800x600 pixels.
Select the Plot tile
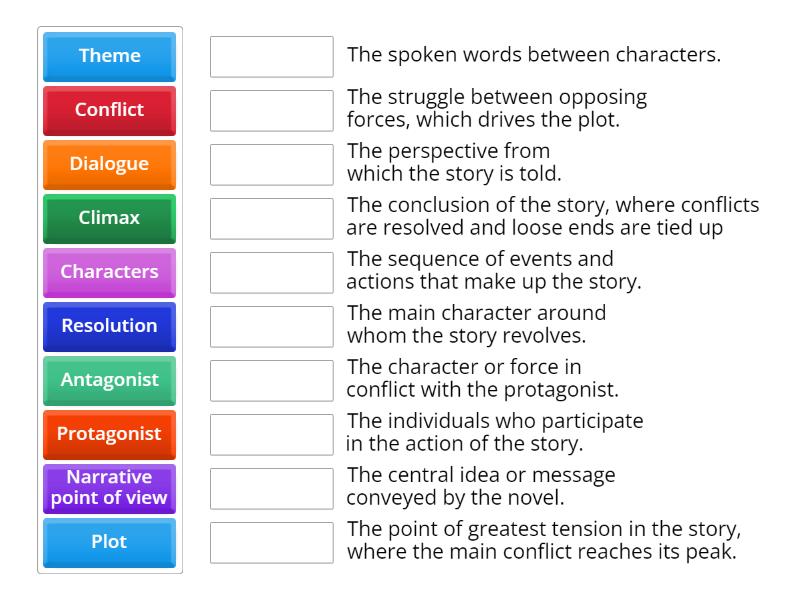pyautogui.click(x=108, y=541)
